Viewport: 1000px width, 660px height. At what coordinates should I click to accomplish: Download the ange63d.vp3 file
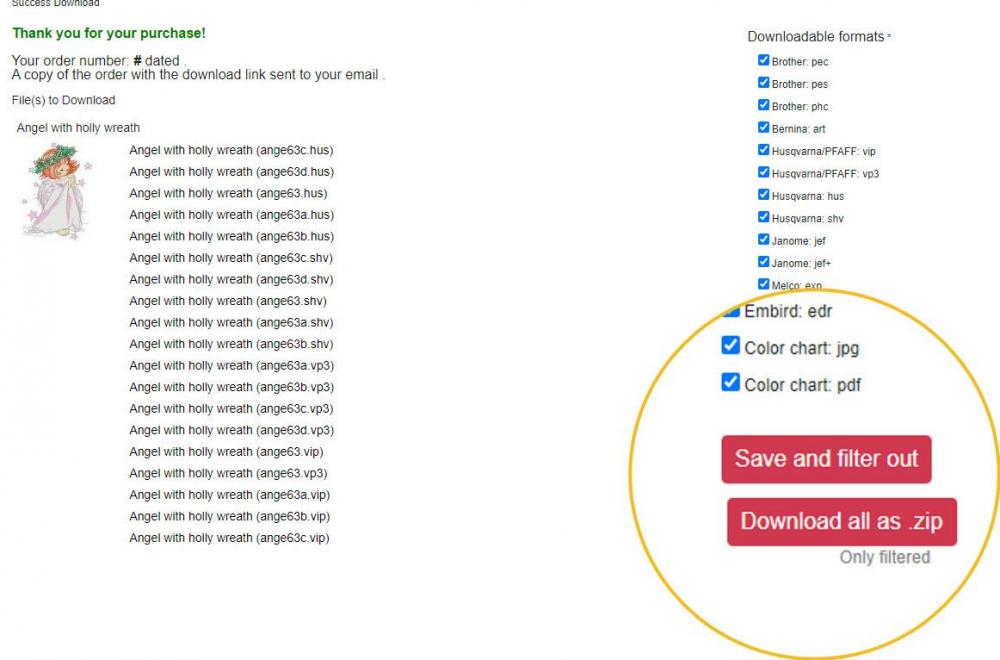[232, 430]
